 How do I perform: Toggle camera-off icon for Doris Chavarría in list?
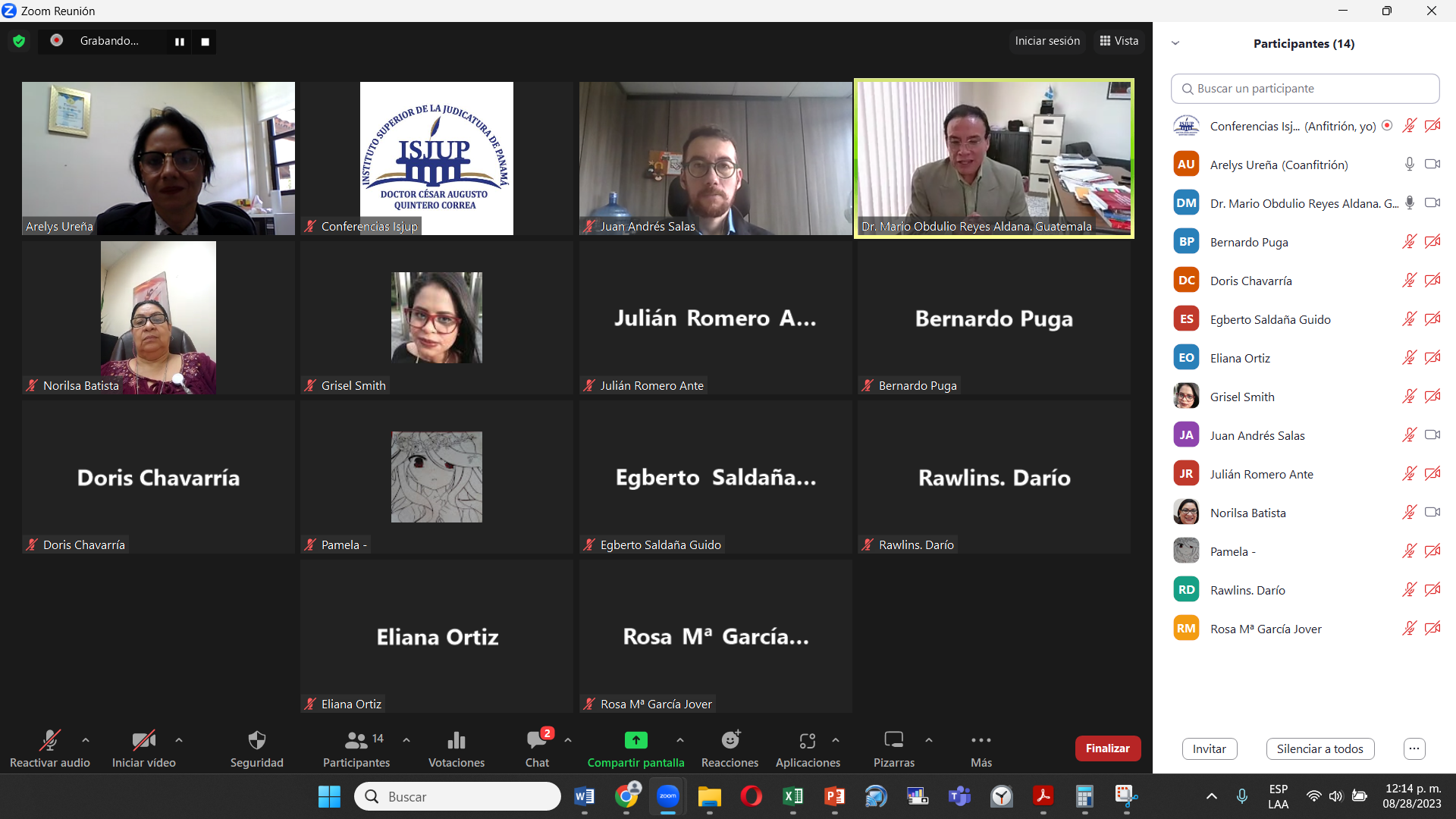pos(1432,281)
